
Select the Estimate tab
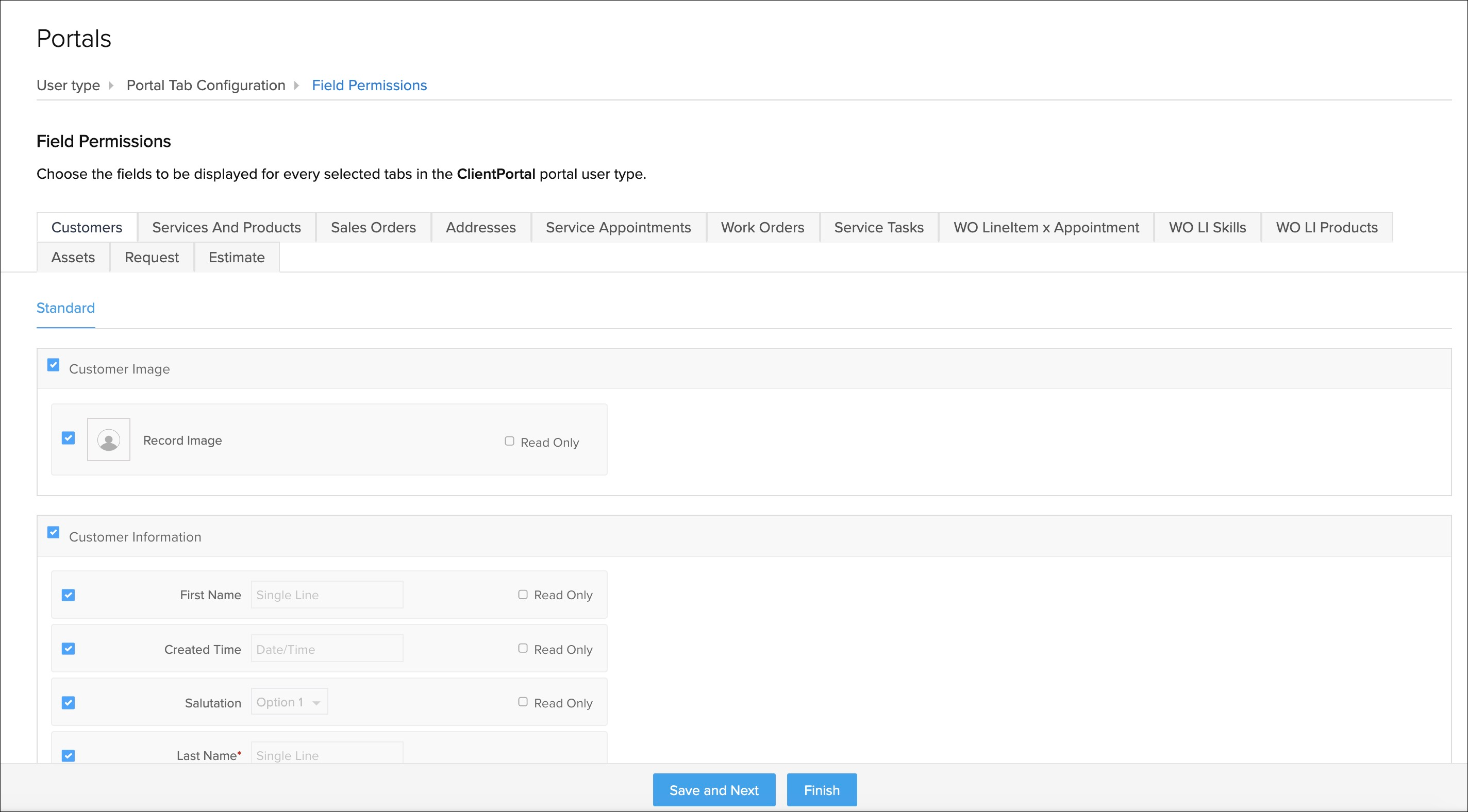(237, 258)
